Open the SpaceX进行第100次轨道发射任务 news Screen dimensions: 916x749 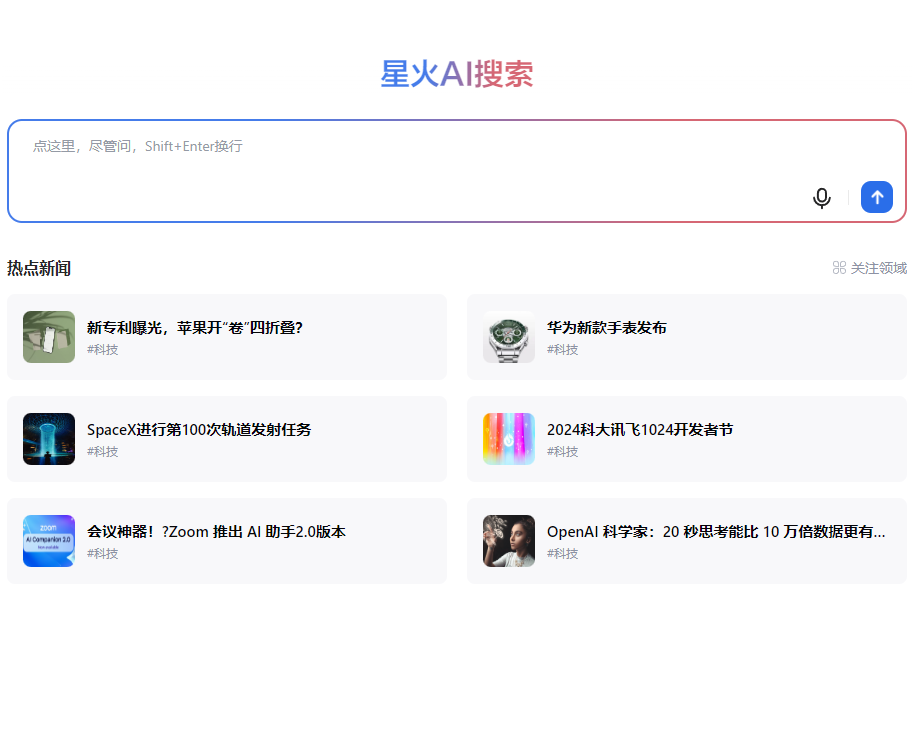point(227,439)
